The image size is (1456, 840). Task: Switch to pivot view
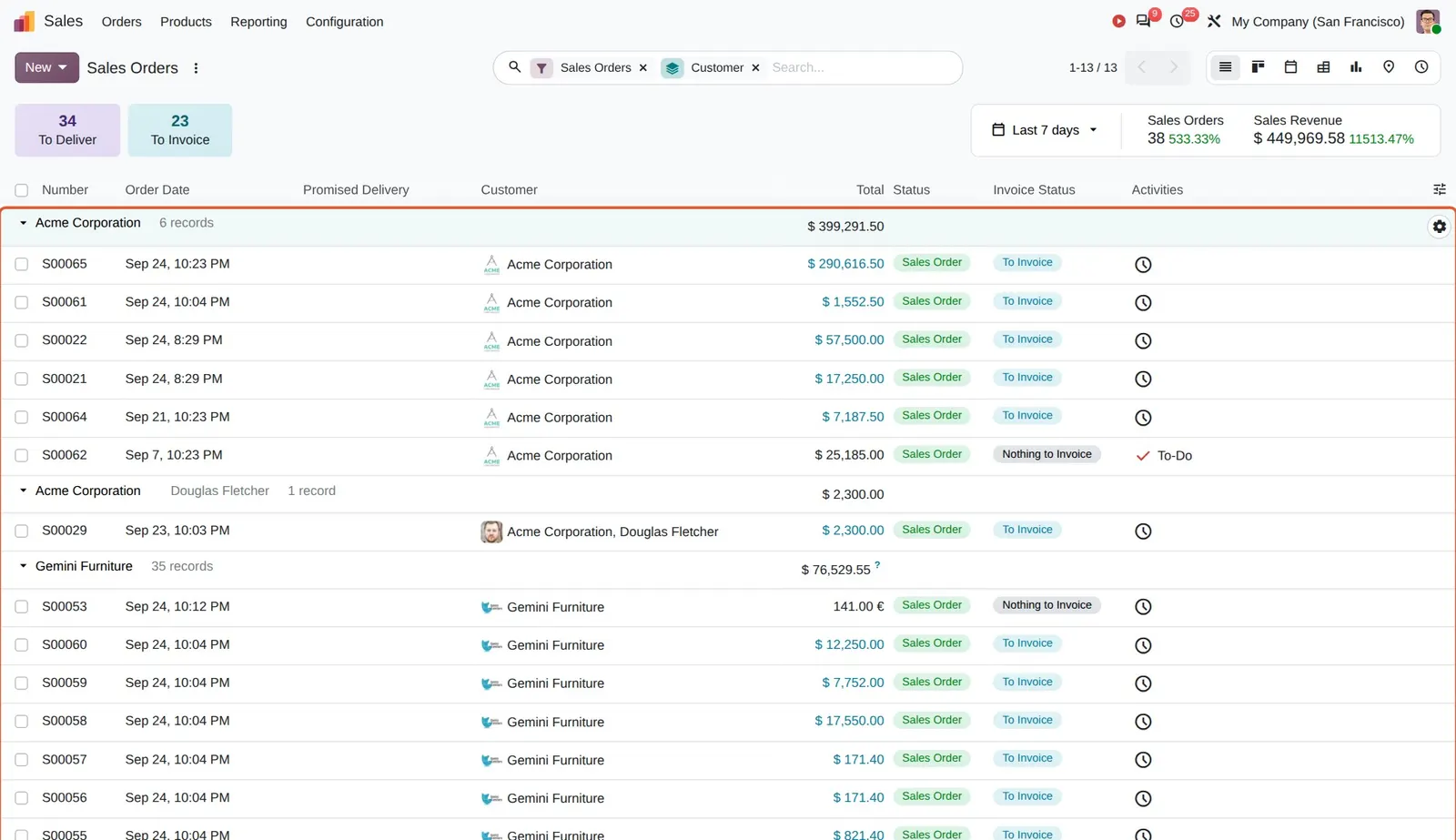click(x=1323, y=67)
